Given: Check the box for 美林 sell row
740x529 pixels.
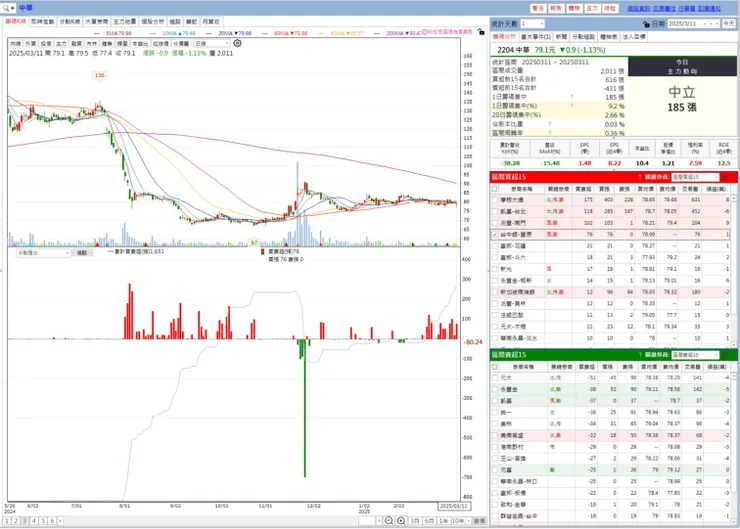Looking at the screenshot, I should click(495, 424).
